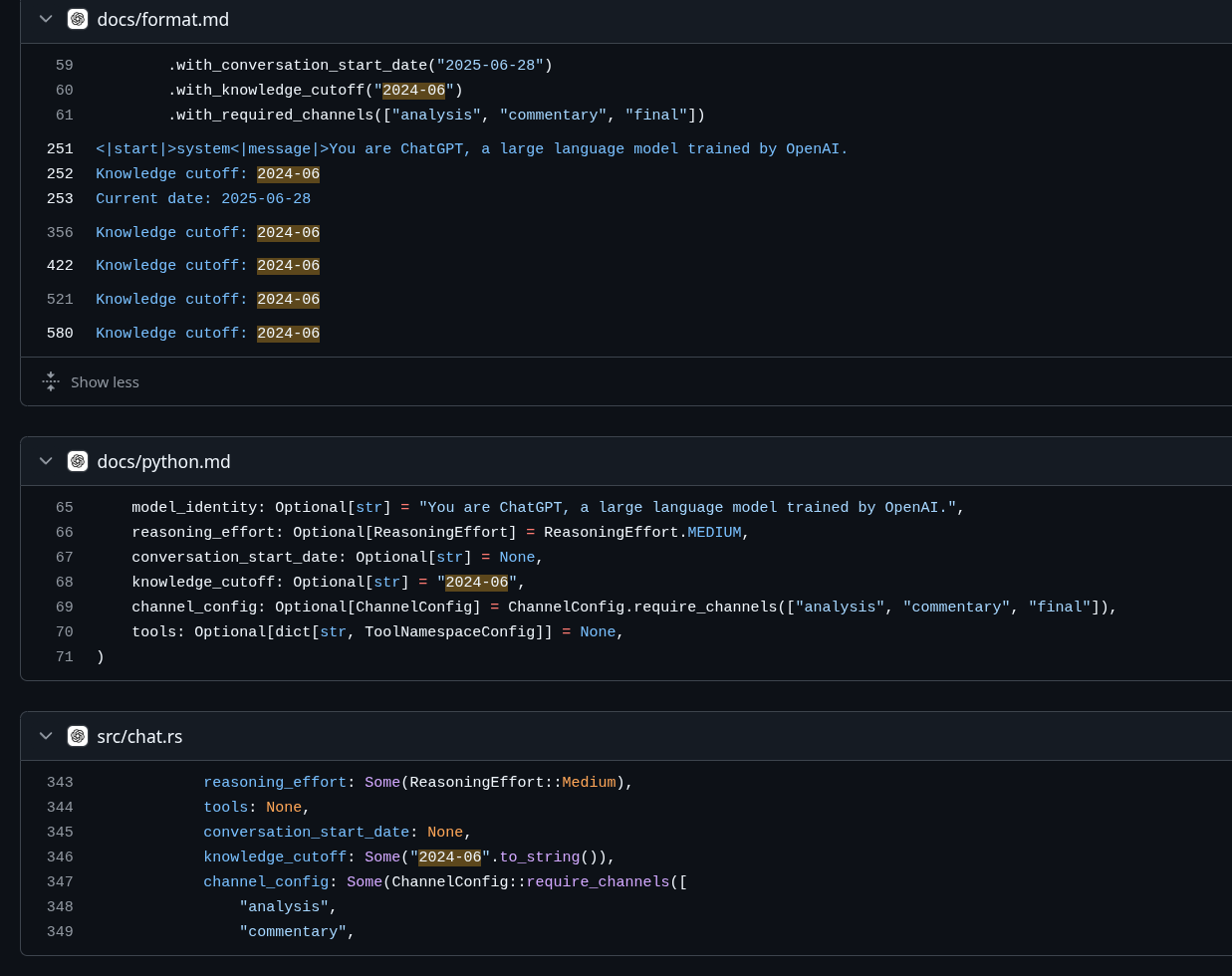Click highlighted 2024-06 in chat.rs line 346
Viewport: 1232px width, 976px height.
pos(449,856)
